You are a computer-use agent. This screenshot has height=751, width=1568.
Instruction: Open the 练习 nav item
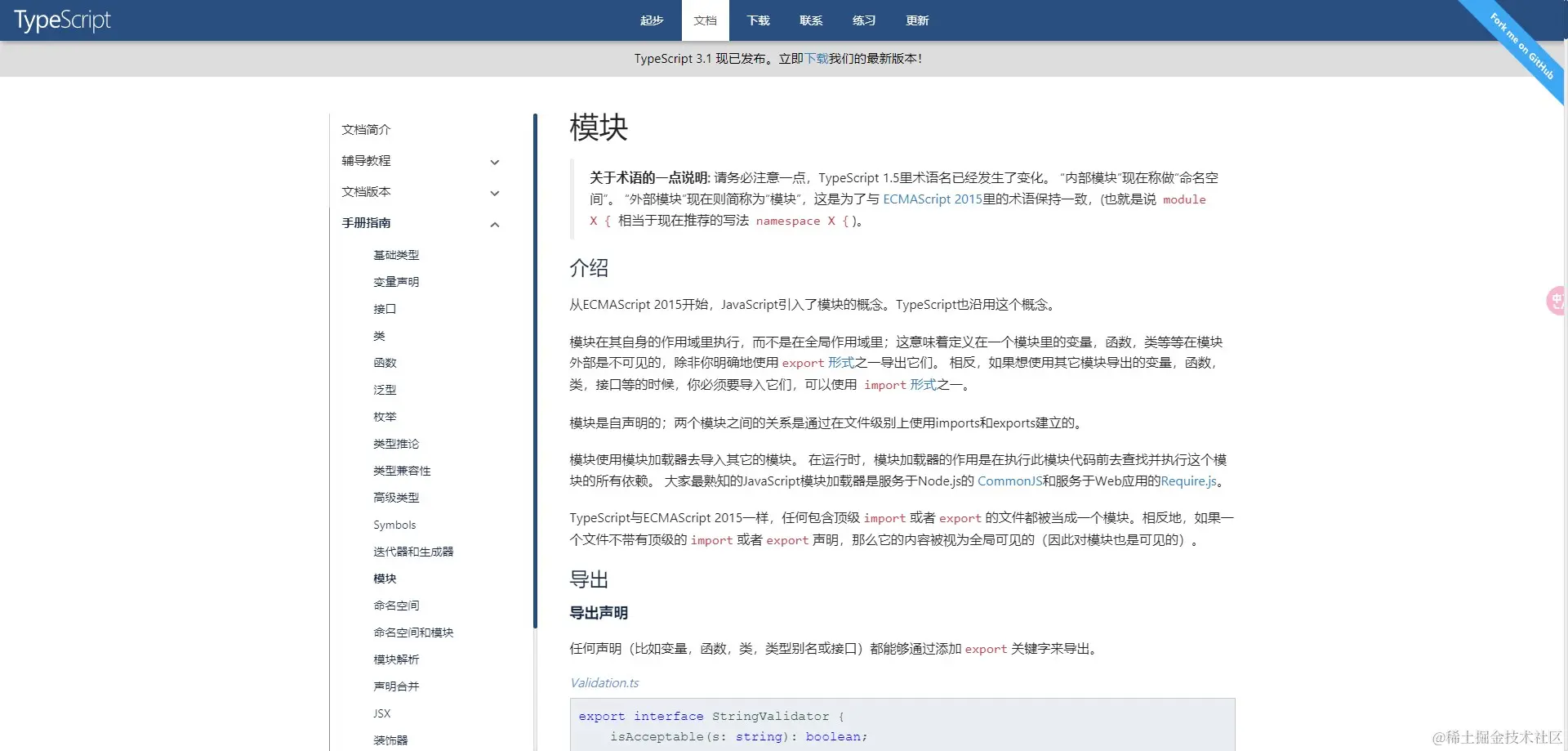[864, 20]
